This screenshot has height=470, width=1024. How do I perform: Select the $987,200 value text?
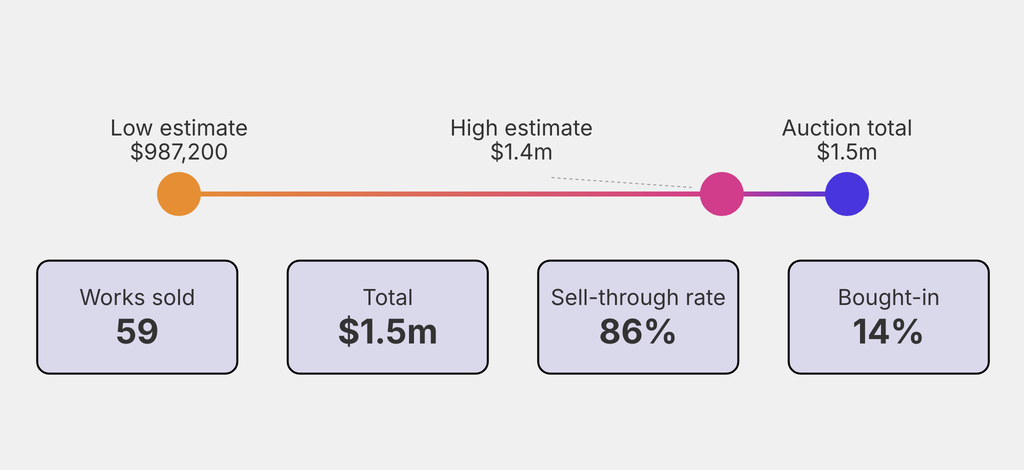[179, 152]
